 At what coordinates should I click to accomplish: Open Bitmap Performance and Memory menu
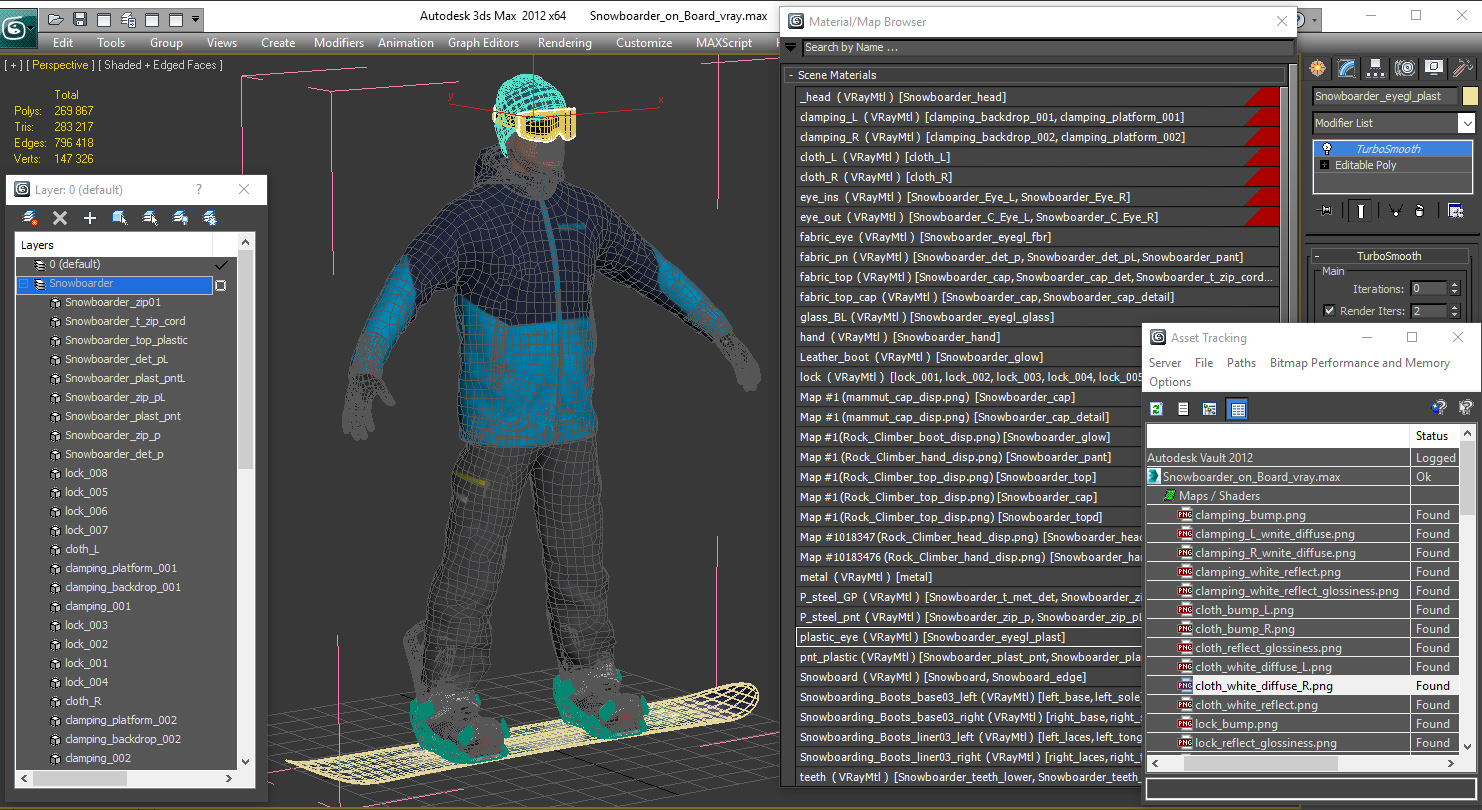click(x=1359, y=363)
